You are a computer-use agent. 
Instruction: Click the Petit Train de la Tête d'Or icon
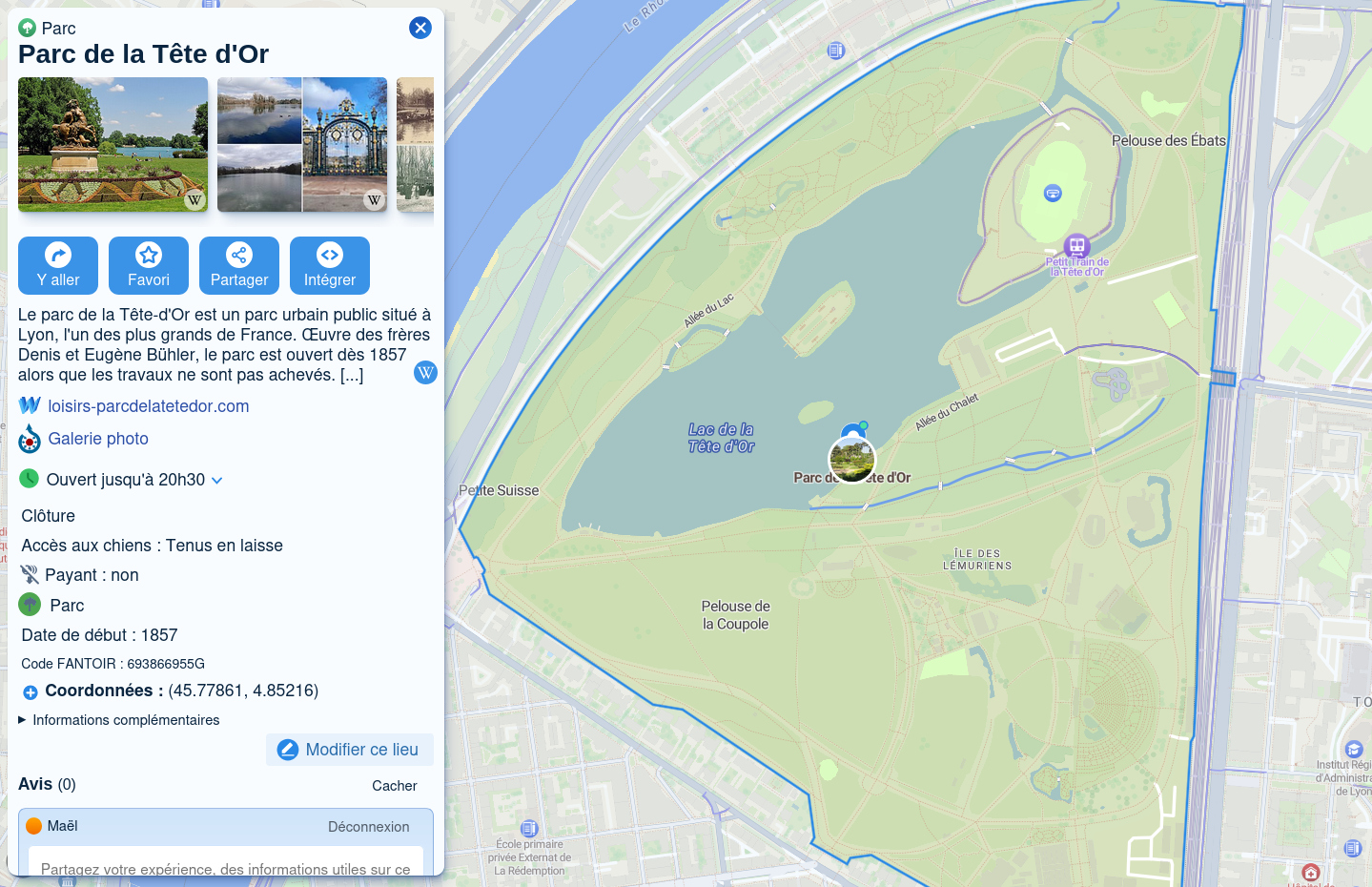pos(1076,246)
